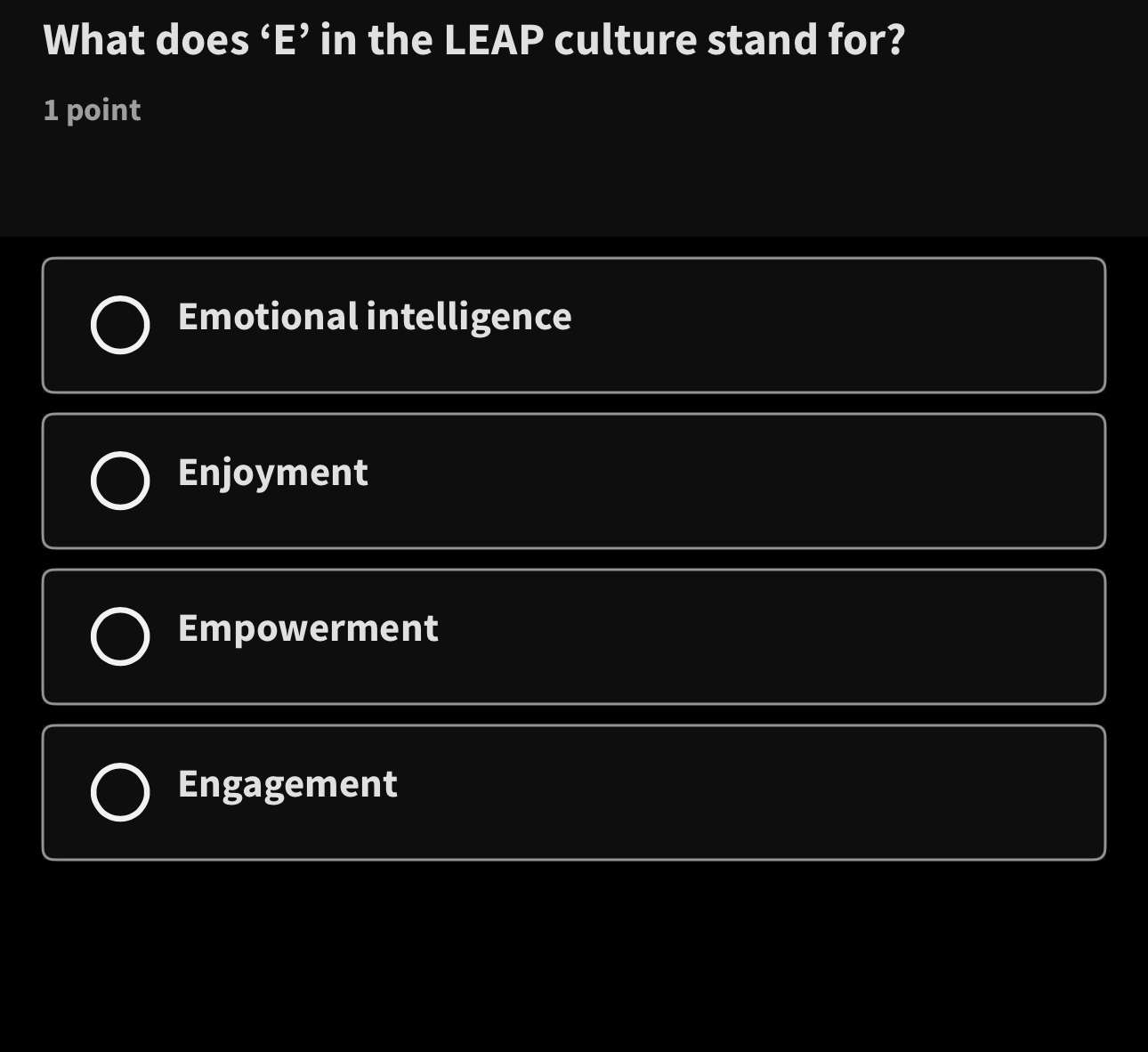Screen dimensions: 1148x1052
Task: Click the Emotional intelligence option label text
Action: click(374, 317)
